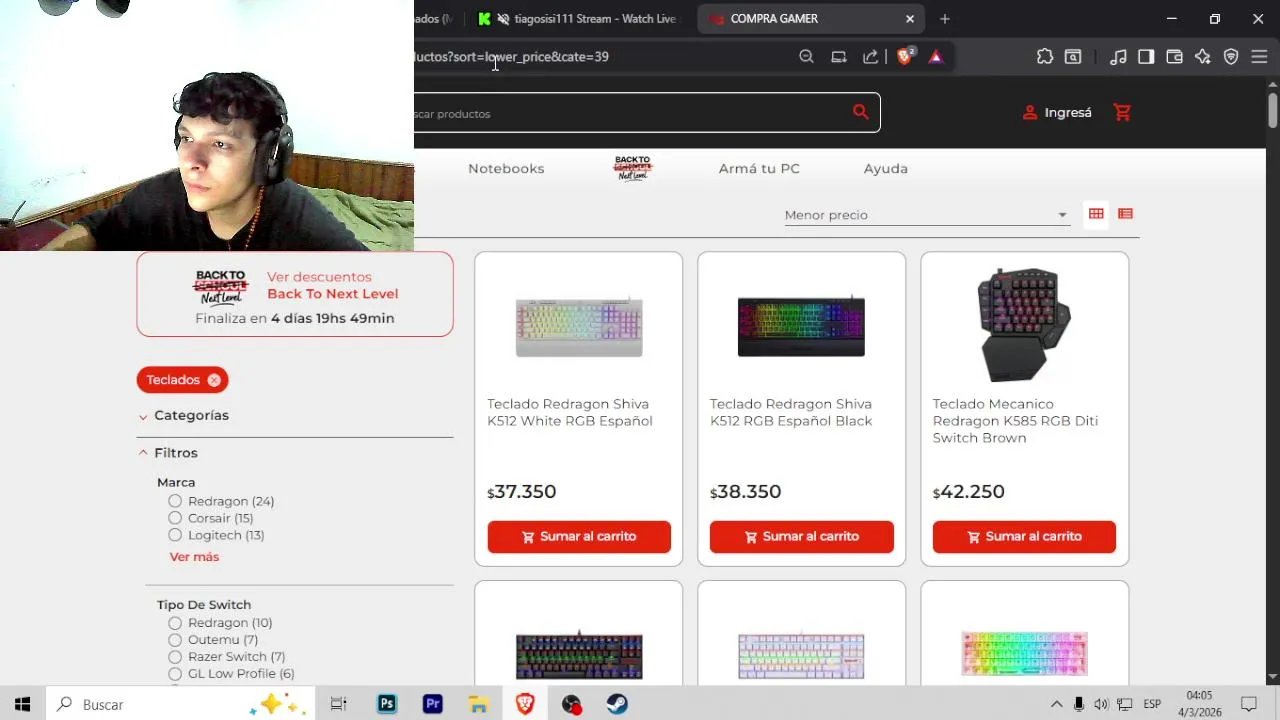Viewport: 1280px width, 720px height.
Task: Remove the Teclados filter chip
Action: point(214,380)
